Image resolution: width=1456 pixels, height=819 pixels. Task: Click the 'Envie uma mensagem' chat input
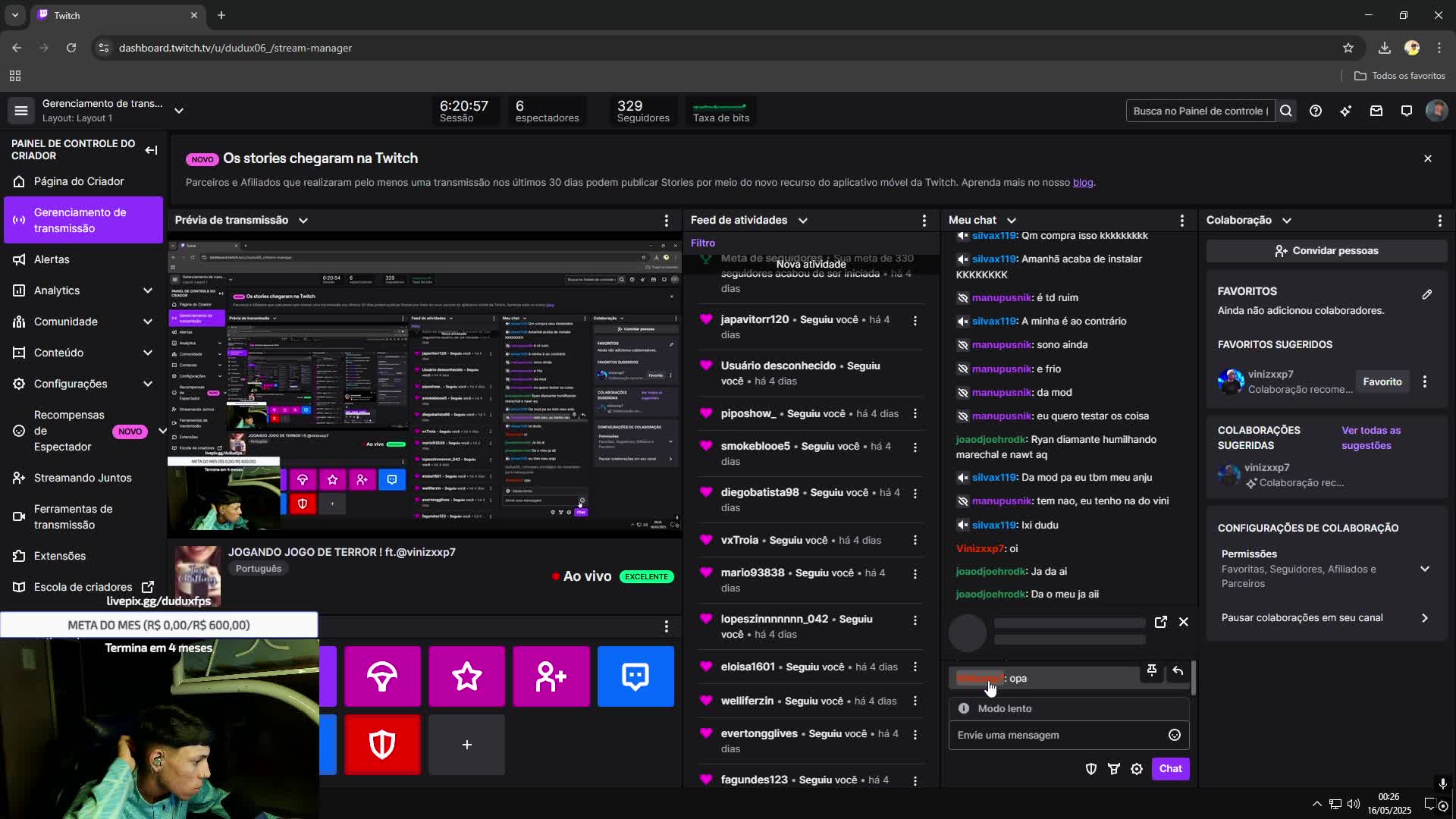point(1059,735)
